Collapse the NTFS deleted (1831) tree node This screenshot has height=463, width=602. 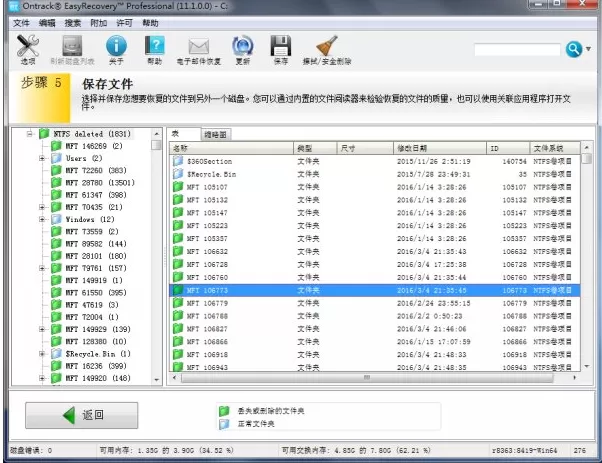(x=30, y=134)
